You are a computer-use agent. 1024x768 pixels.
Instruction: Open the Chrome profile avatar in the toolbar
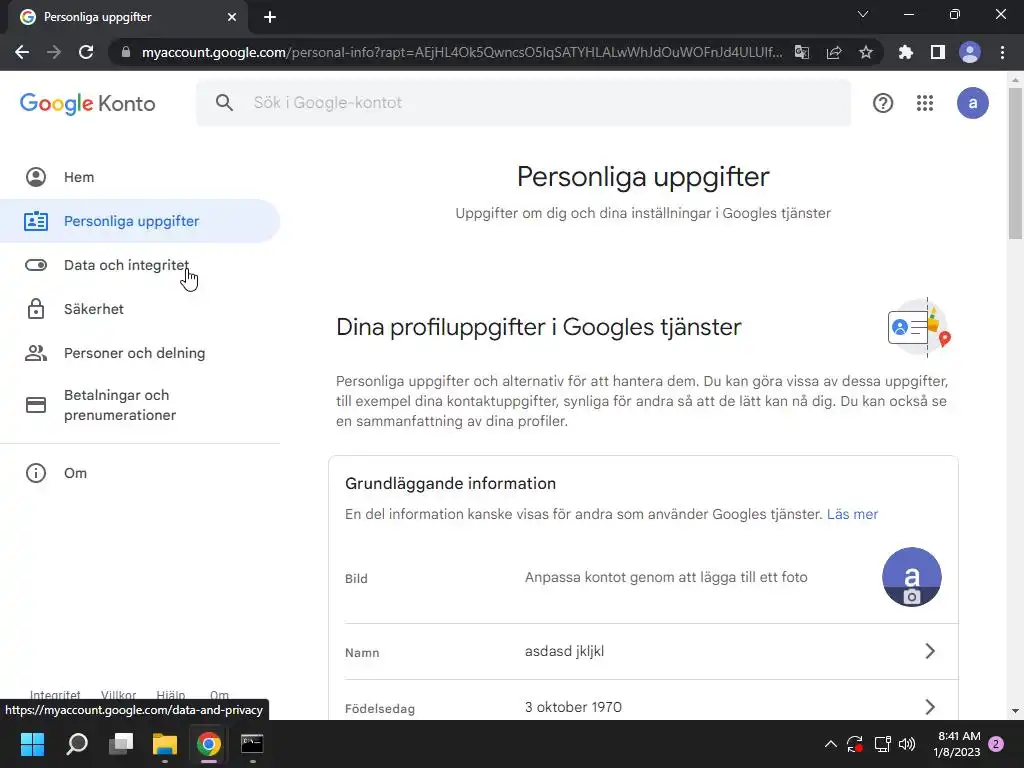click(970, 52)
